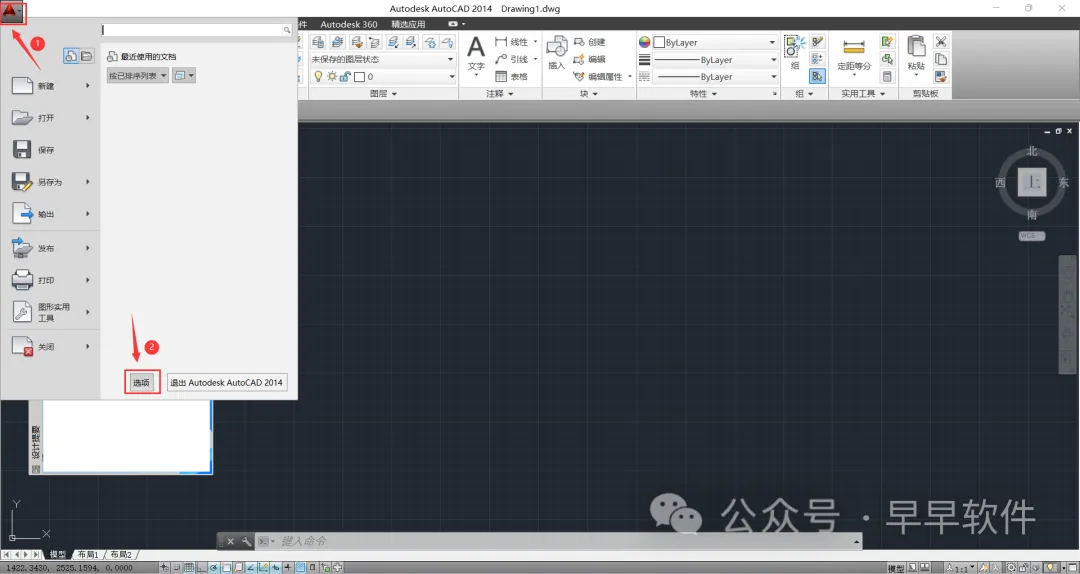Viewport: 1080px width, 574px height.
Task: Open the WCS coordinate system dropdown
Action: coord(1032,236)
